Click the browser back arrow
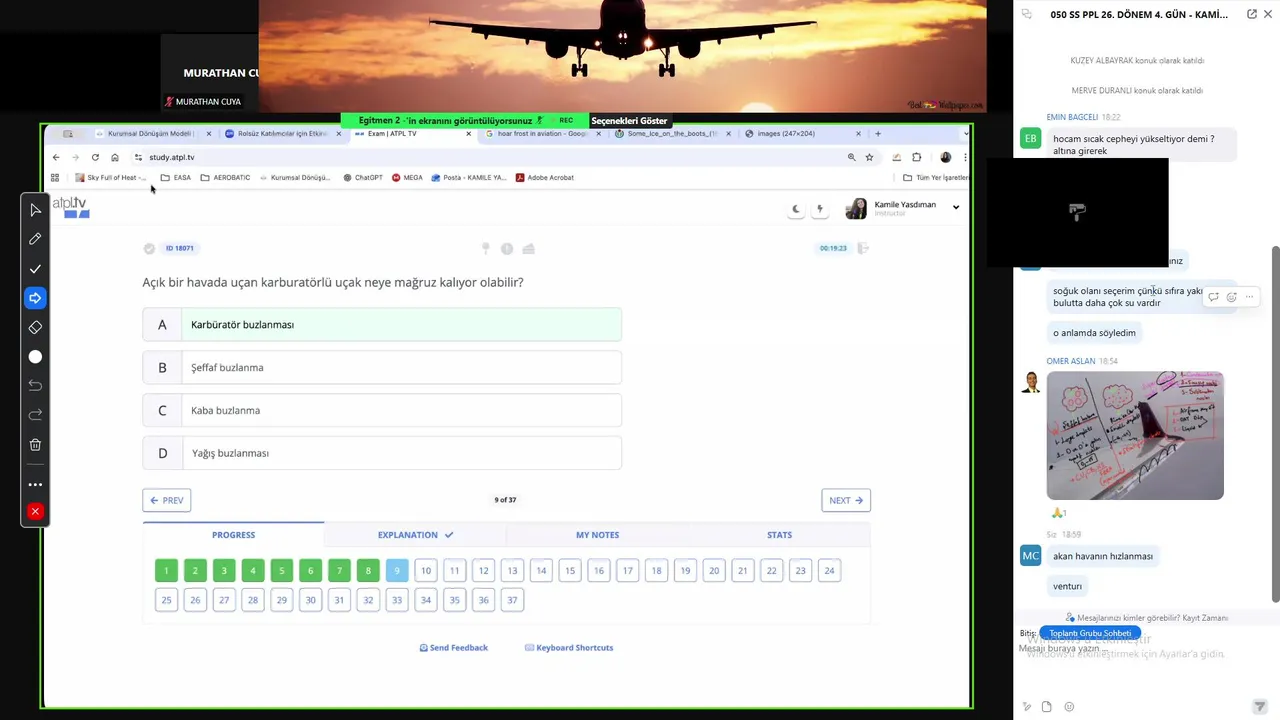This screenshot has height=720, width=1280. coord(56,157)
